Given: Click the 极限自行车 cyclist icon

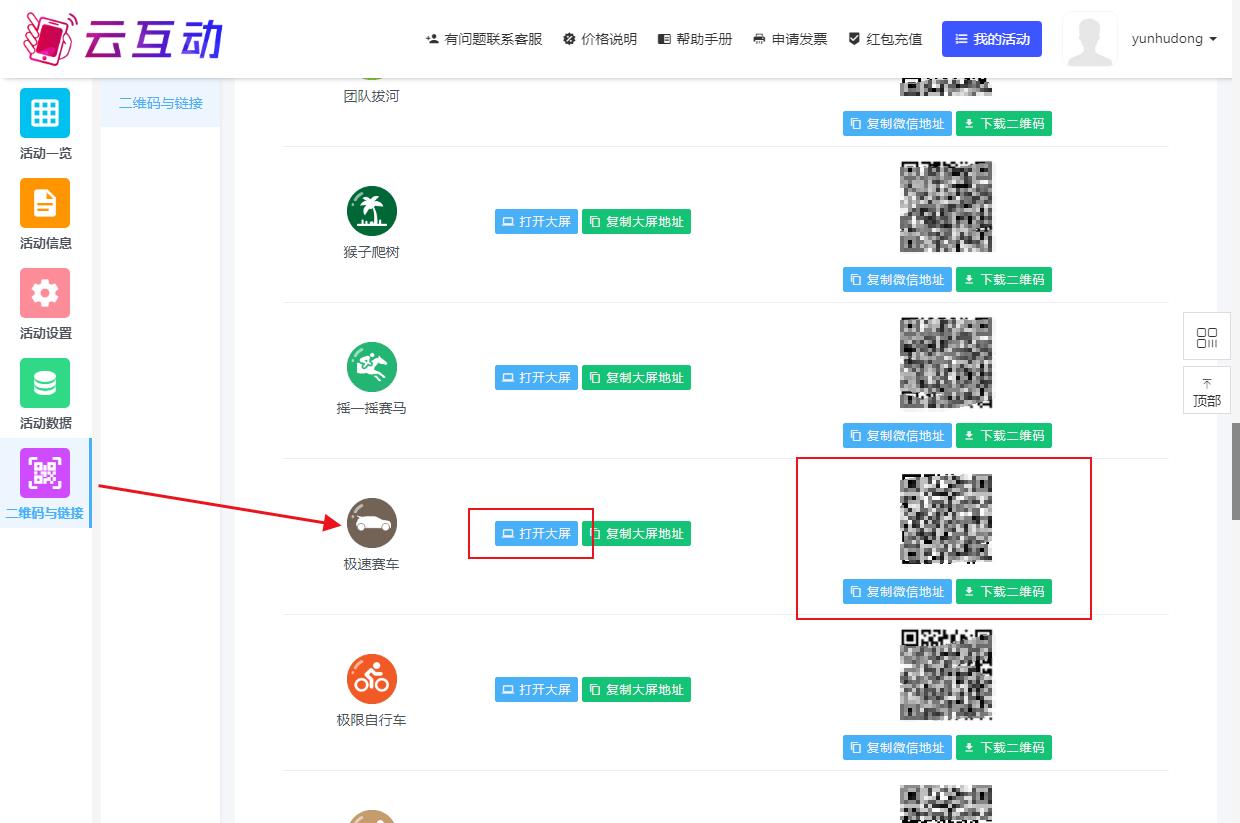Looking at the screenshot, I should (x=371, y=680).
